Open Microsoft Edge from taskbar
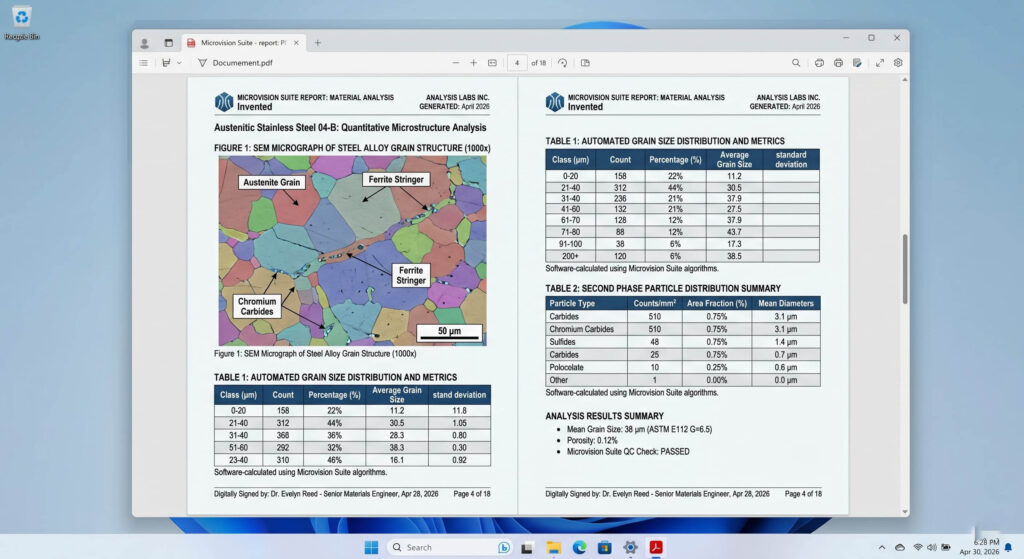1024x559 pixels. 579,547
